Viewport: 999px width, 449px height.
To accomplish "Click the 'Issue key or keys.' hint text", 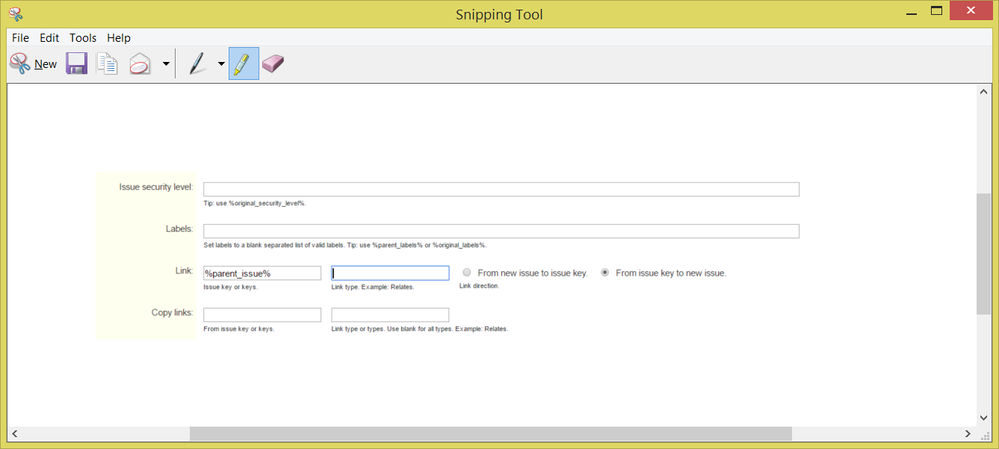I will 230,287.
